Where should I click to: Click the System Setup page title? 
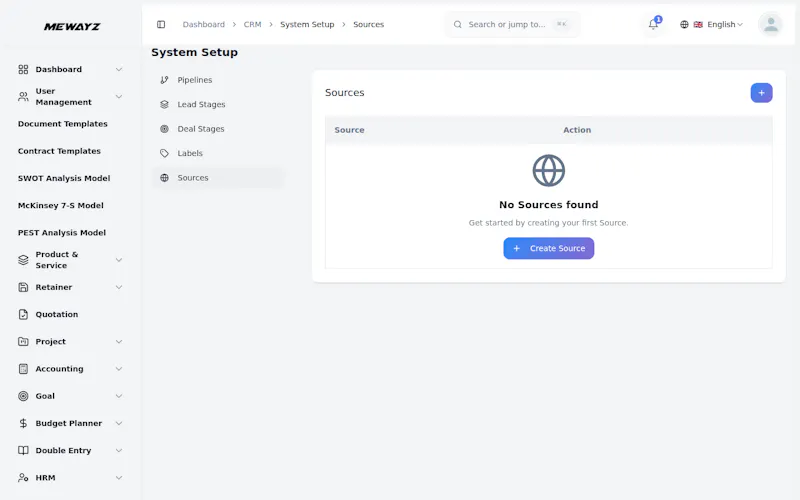click(x=194, y=52)
